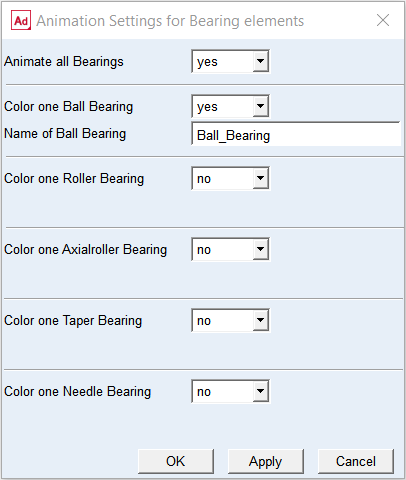Expand the Color one Ball Bearing combo box
The image size is (406, 480).
click(x=230, y=107)
